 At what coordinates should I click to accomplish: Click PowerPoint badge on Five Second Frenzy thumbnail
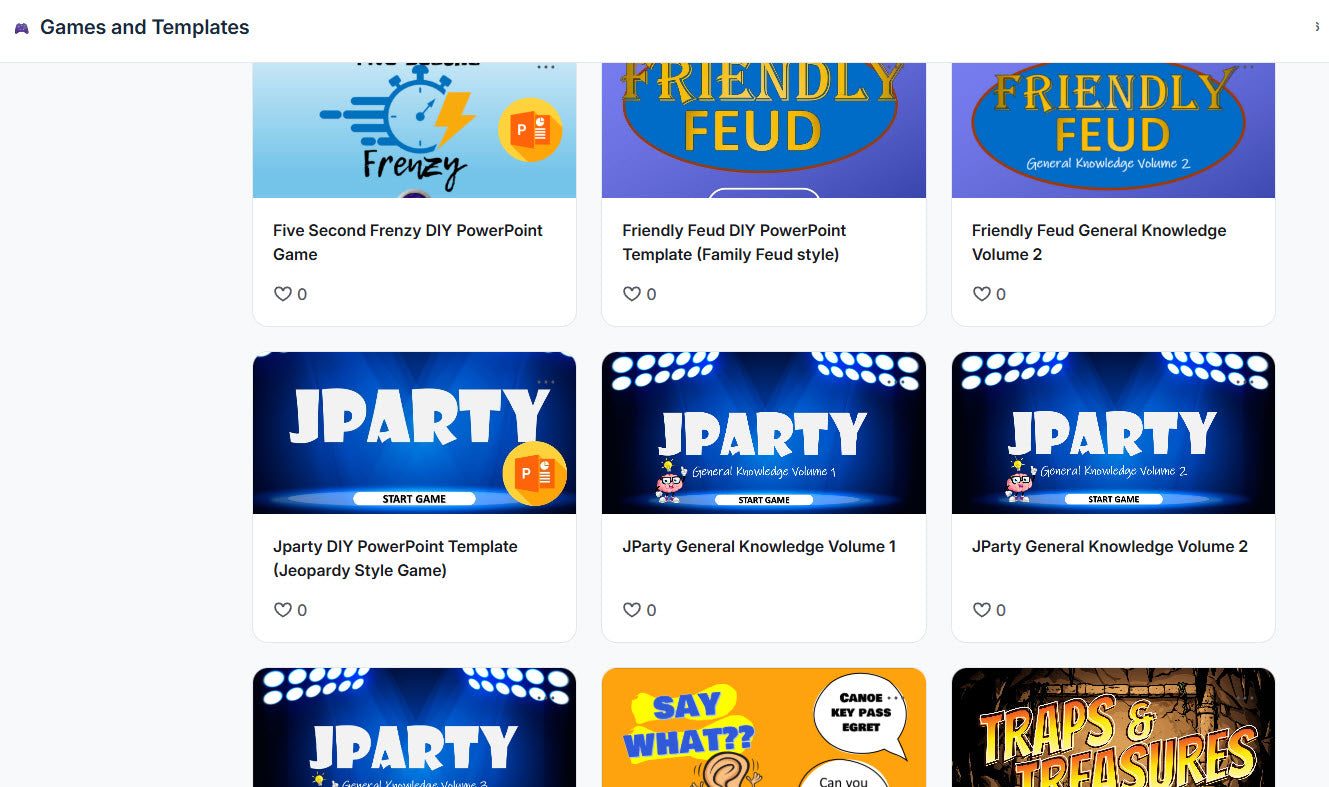coord(530,130)
